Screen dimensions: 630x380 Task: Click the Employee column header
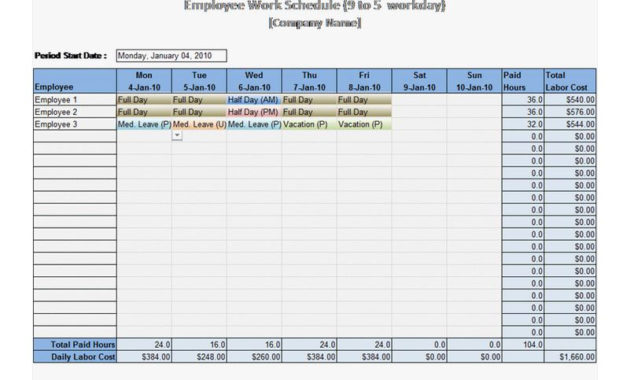pos(75,81)
